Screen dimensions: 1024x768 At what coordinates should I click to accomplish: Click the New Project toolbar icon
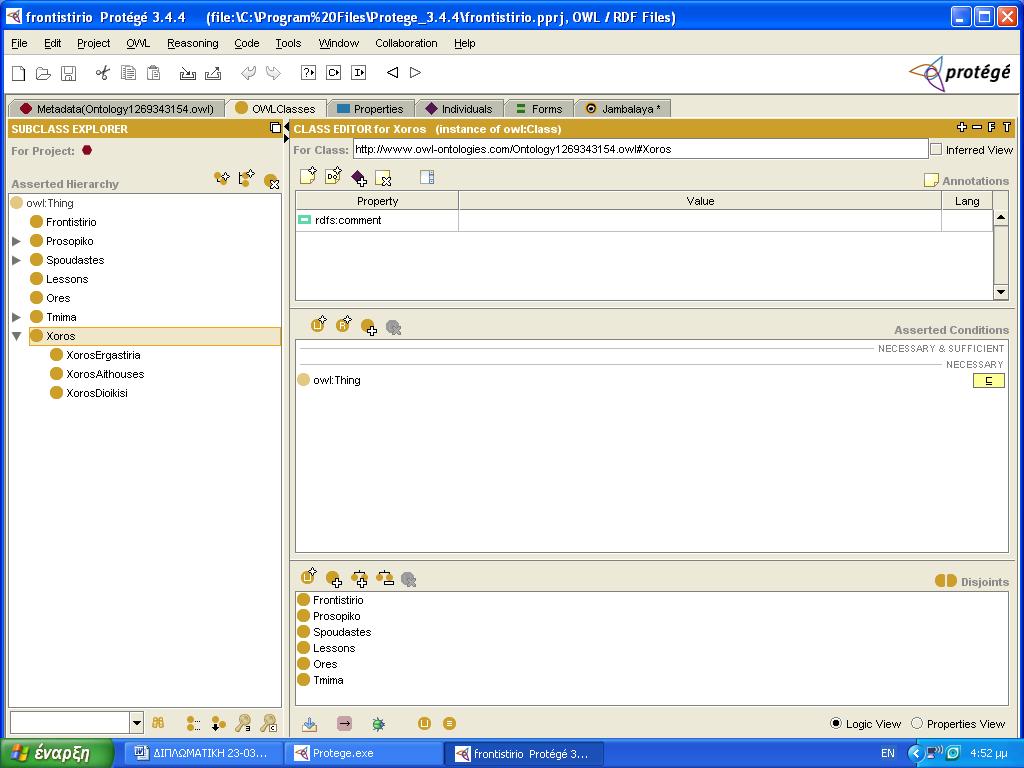click(x=19, y=73)
